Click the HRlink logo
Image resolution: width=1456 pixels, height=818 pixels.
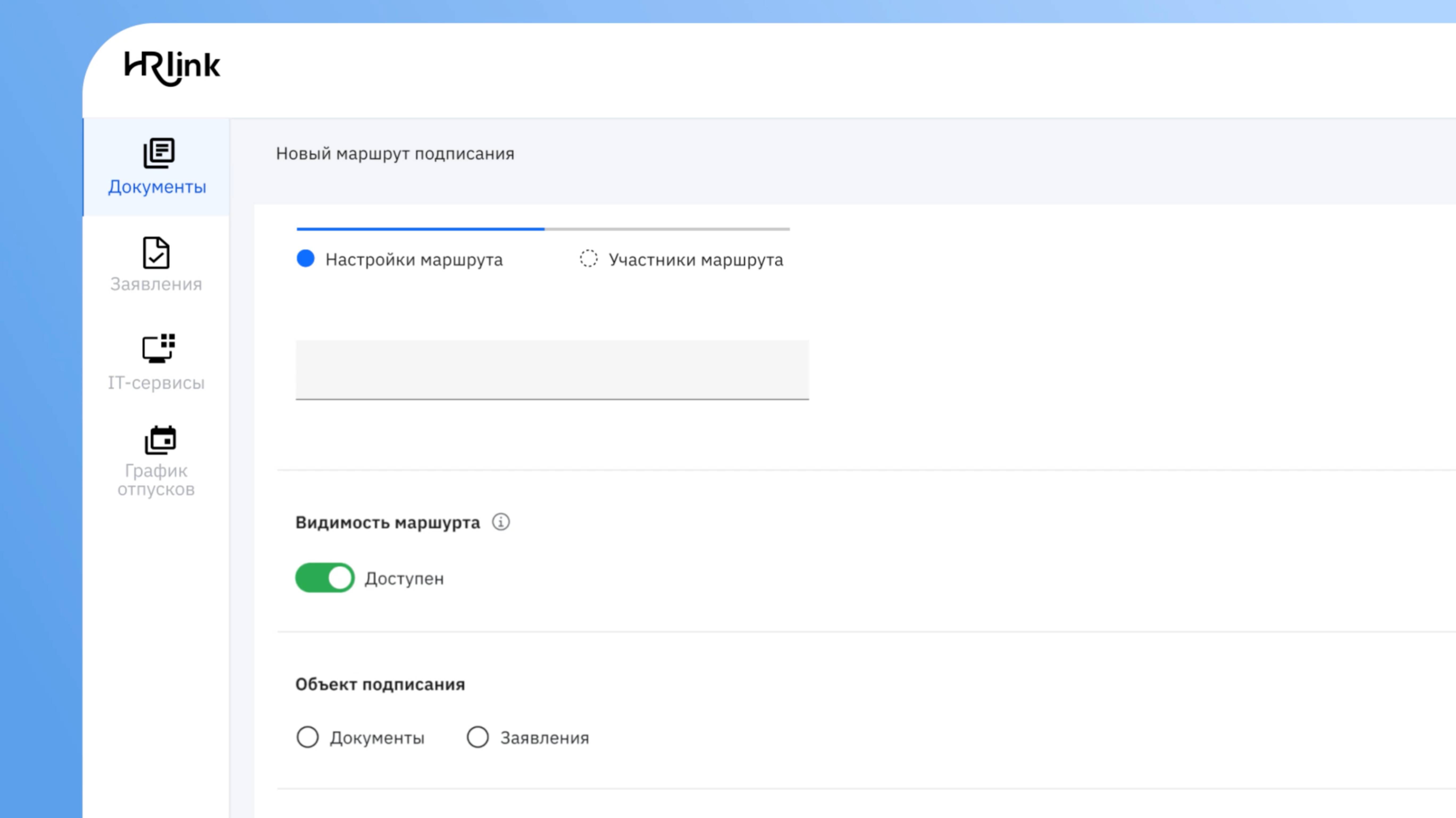(172, 68)
